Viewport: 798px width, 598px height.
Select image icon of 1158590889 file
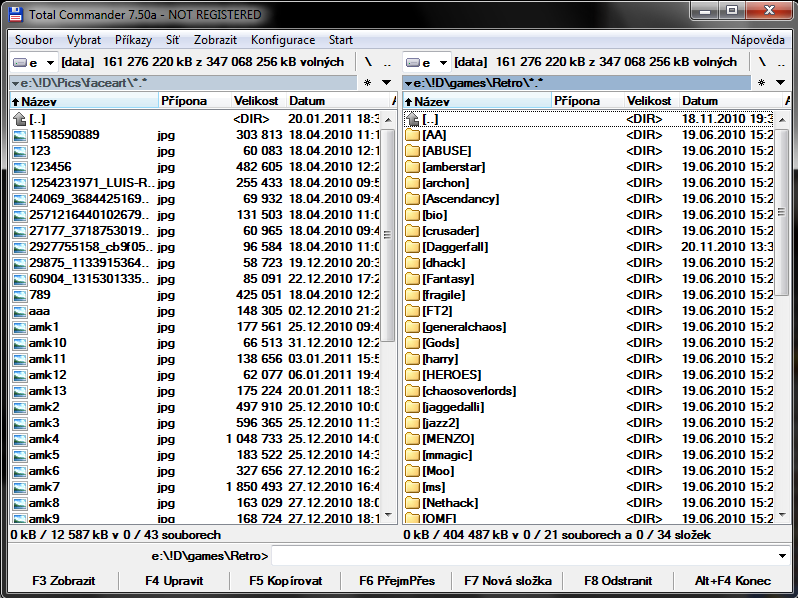pyautogui.click(x=20, y=135)
